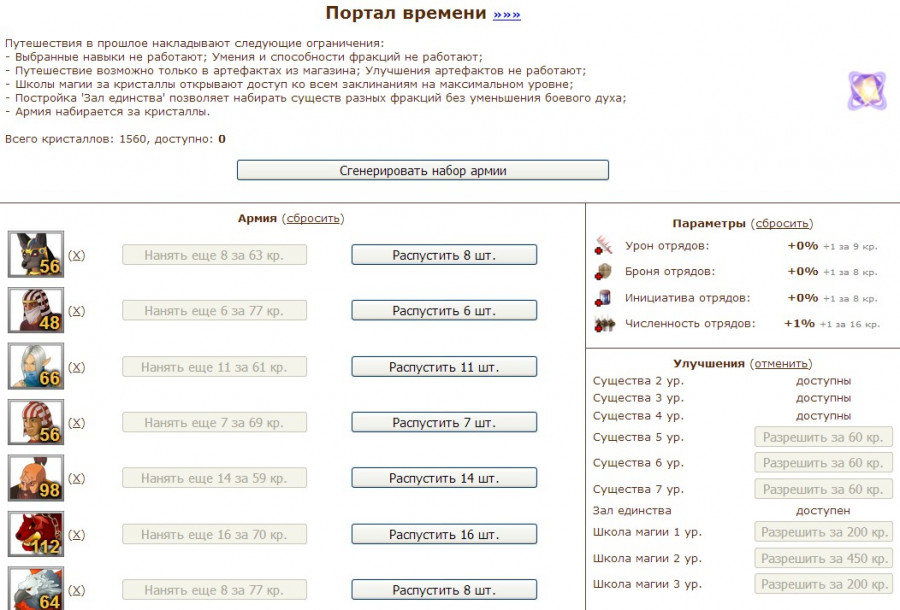Click the squad armor (Броня отрядов) icon
900x610 pixels.
point(603,271)
